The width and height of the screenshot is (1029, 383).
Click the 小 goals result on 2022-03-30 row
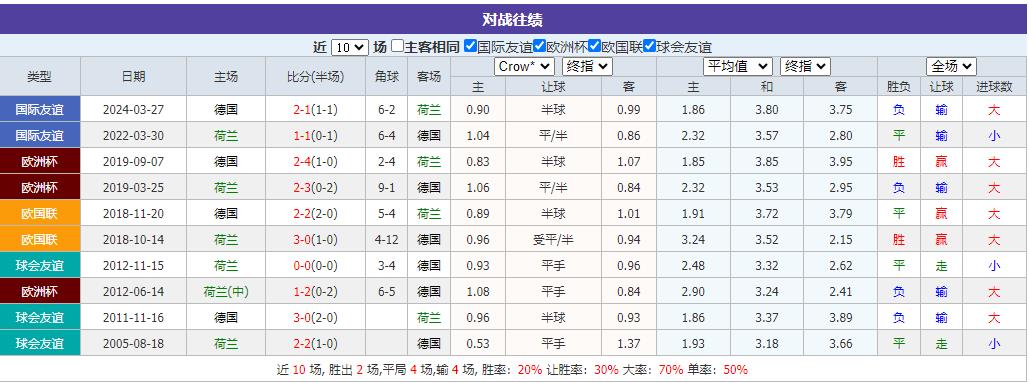click(x=994, y=136)
